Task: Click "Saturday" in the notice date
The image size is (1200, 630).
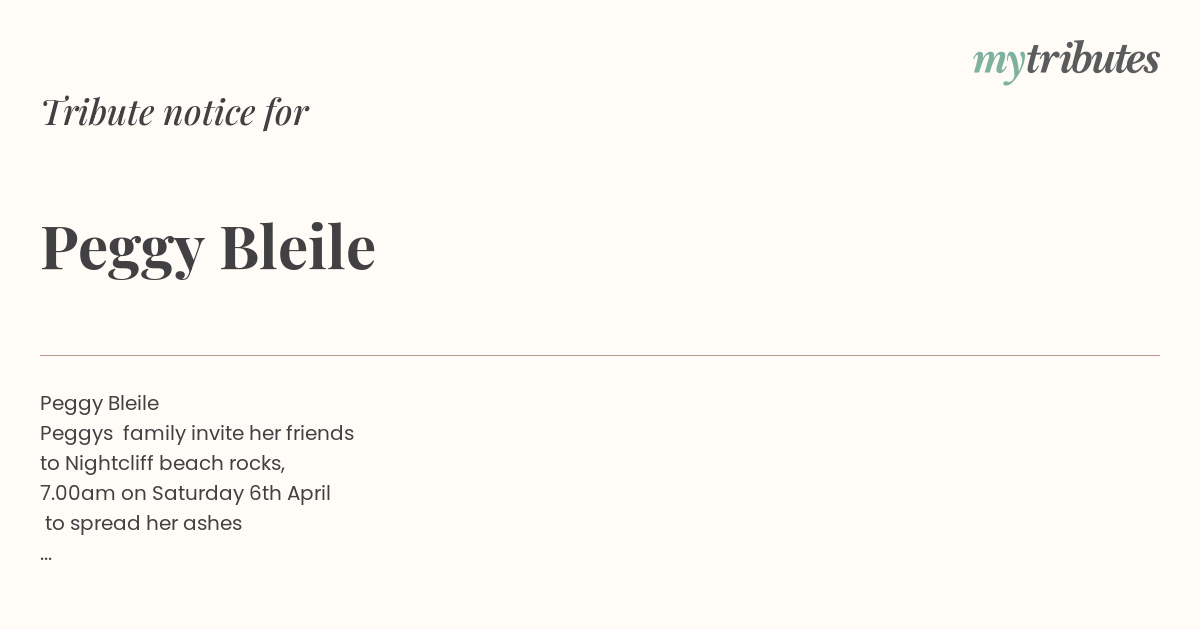Action: pyautogui.click(x=197, y=494)
